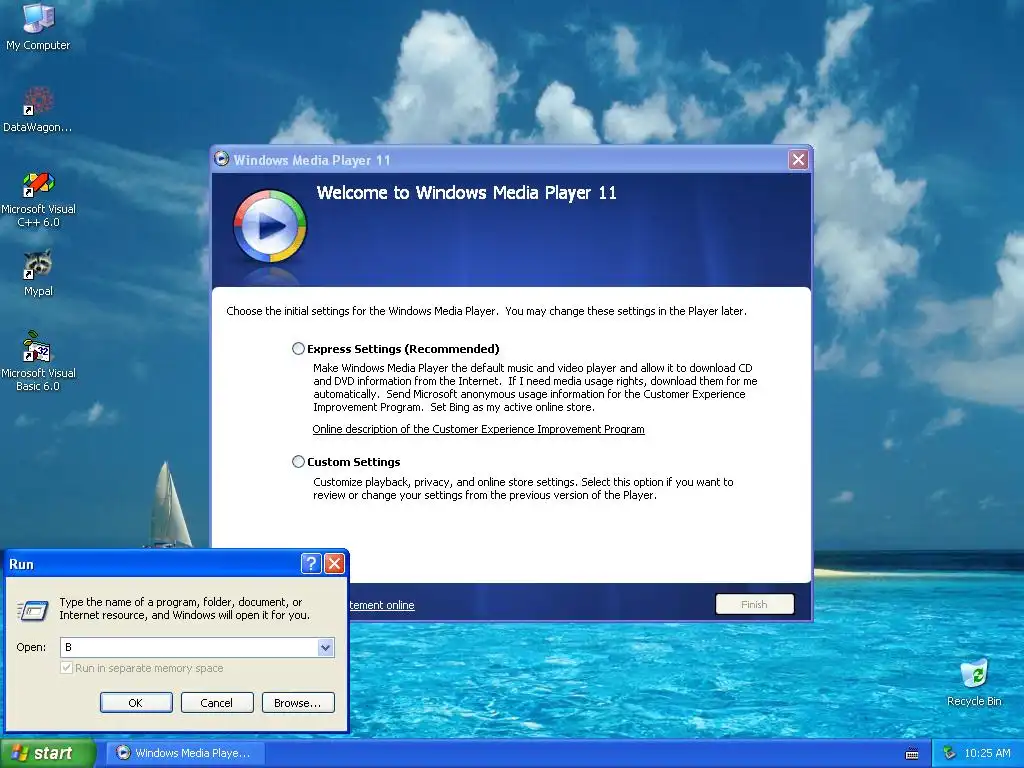Cancel the Run dialog

tap(217, 703)
